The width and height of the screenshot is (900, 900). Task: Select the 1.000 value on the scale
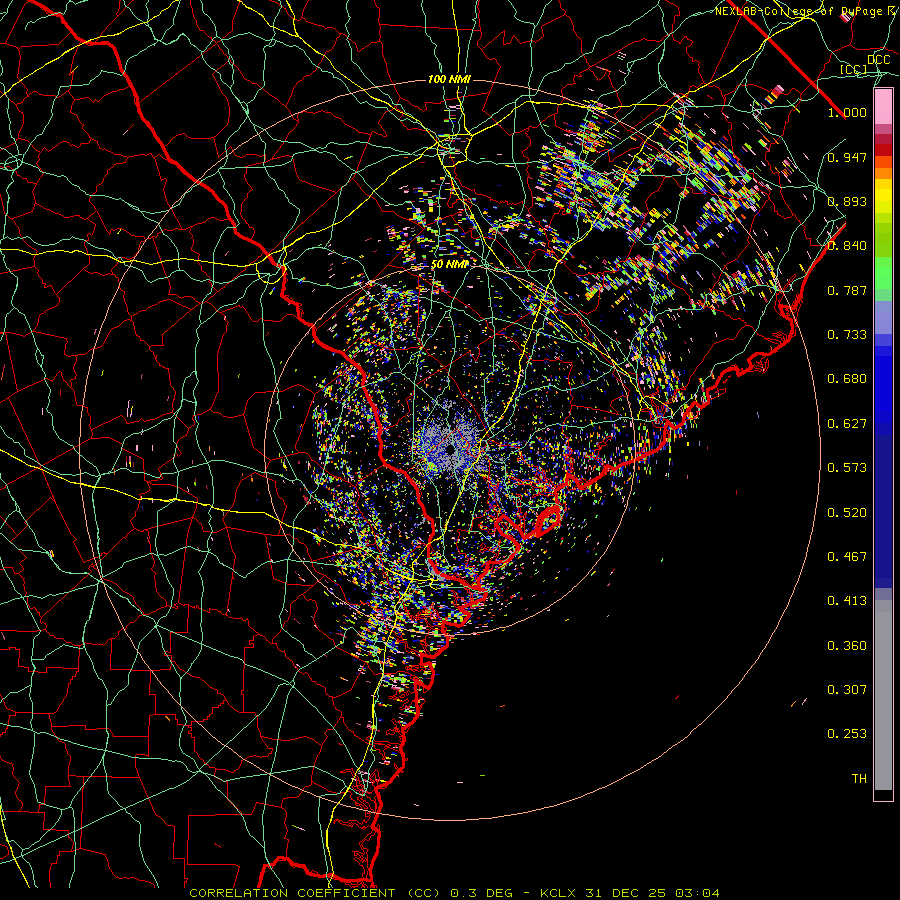pos(847,112)
